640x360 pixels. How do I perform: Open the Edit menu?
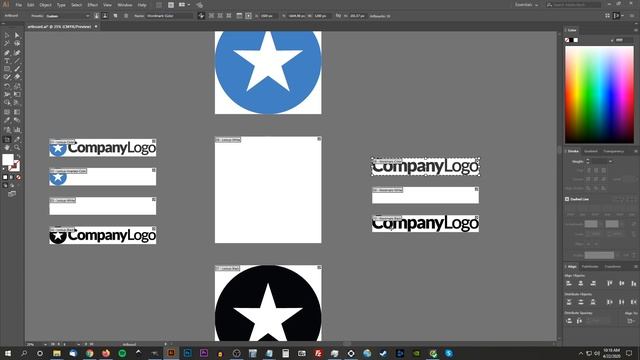point(31,5)
